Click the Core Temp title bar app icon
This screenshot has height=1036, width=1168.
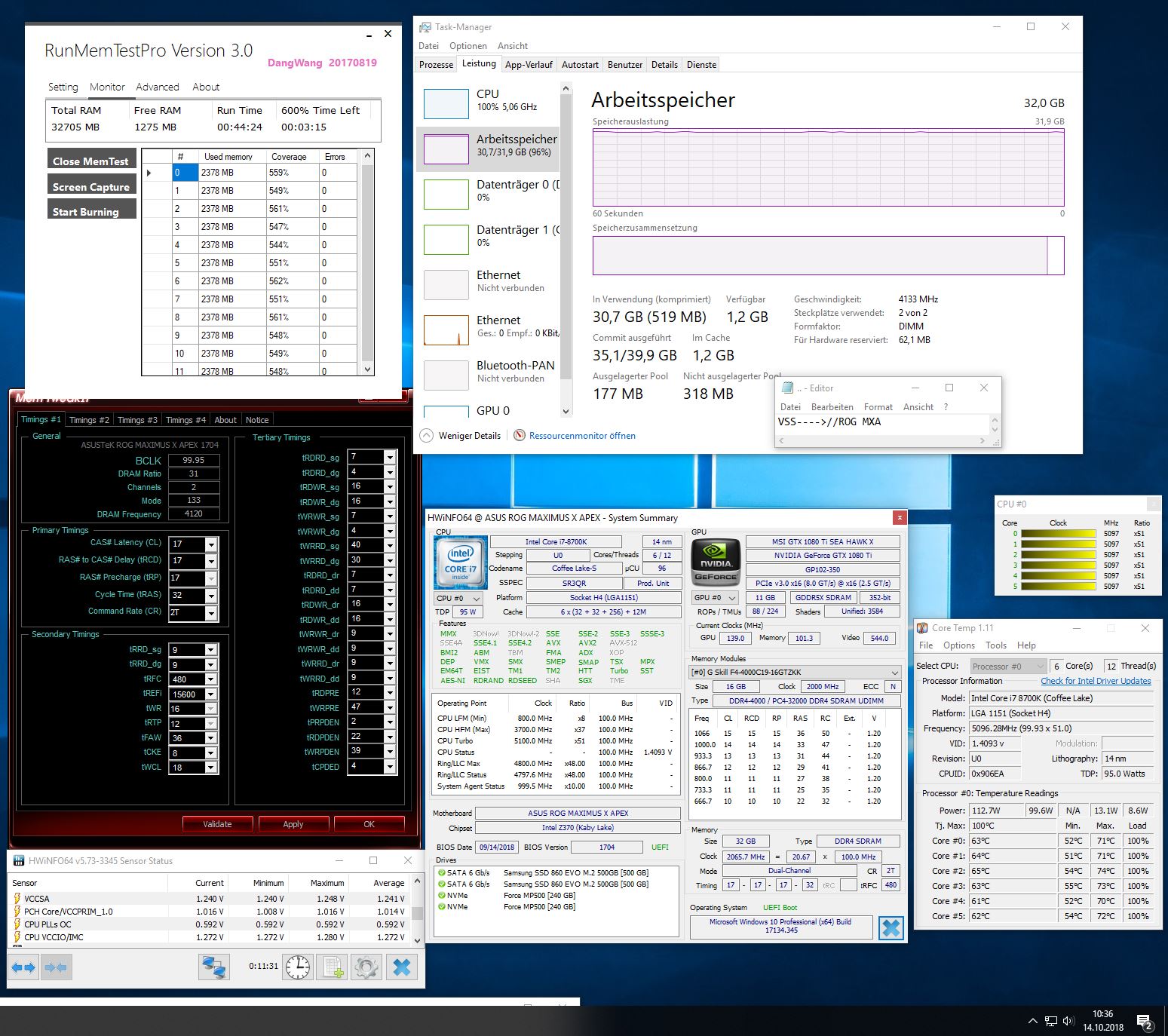922,628
